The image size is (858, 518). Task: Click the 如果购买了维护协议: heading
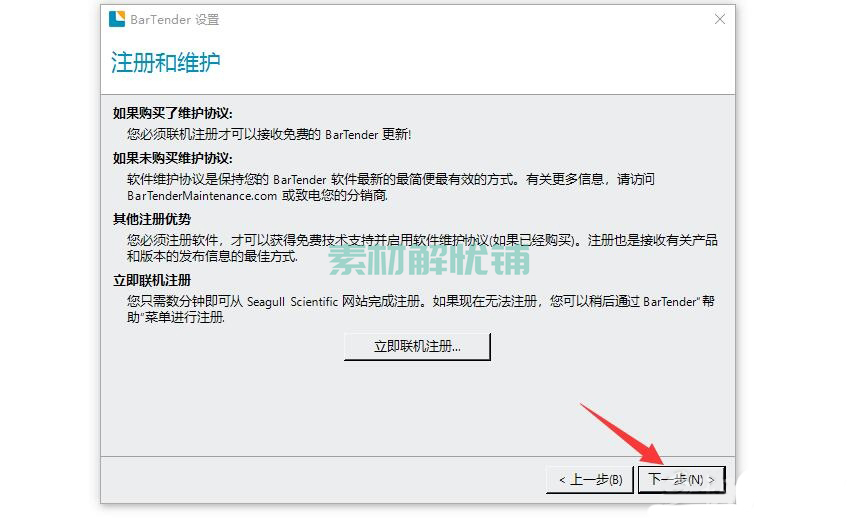click(x=172, y=113)
